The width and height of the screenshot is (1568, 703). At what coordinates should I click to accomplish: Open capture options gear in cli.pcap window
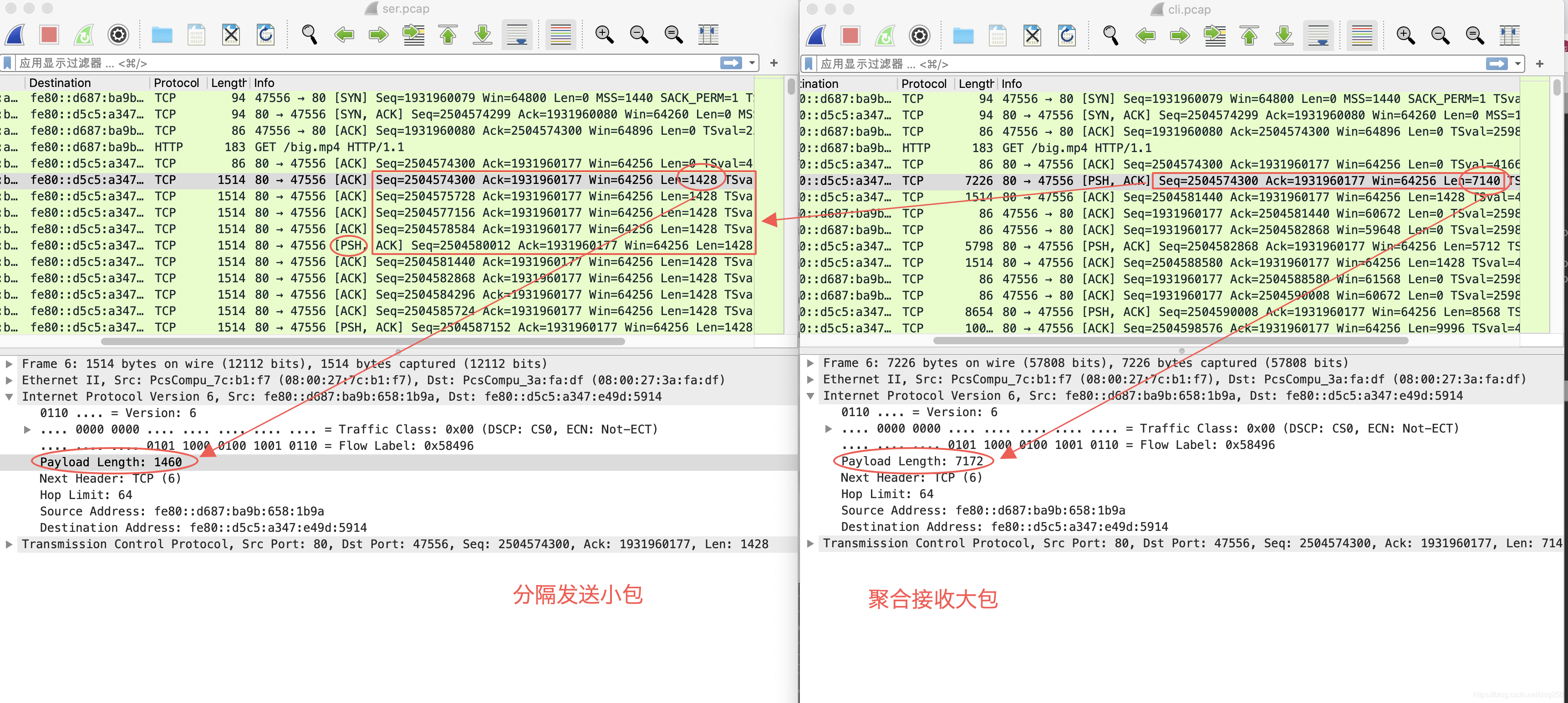coord(920,36)
